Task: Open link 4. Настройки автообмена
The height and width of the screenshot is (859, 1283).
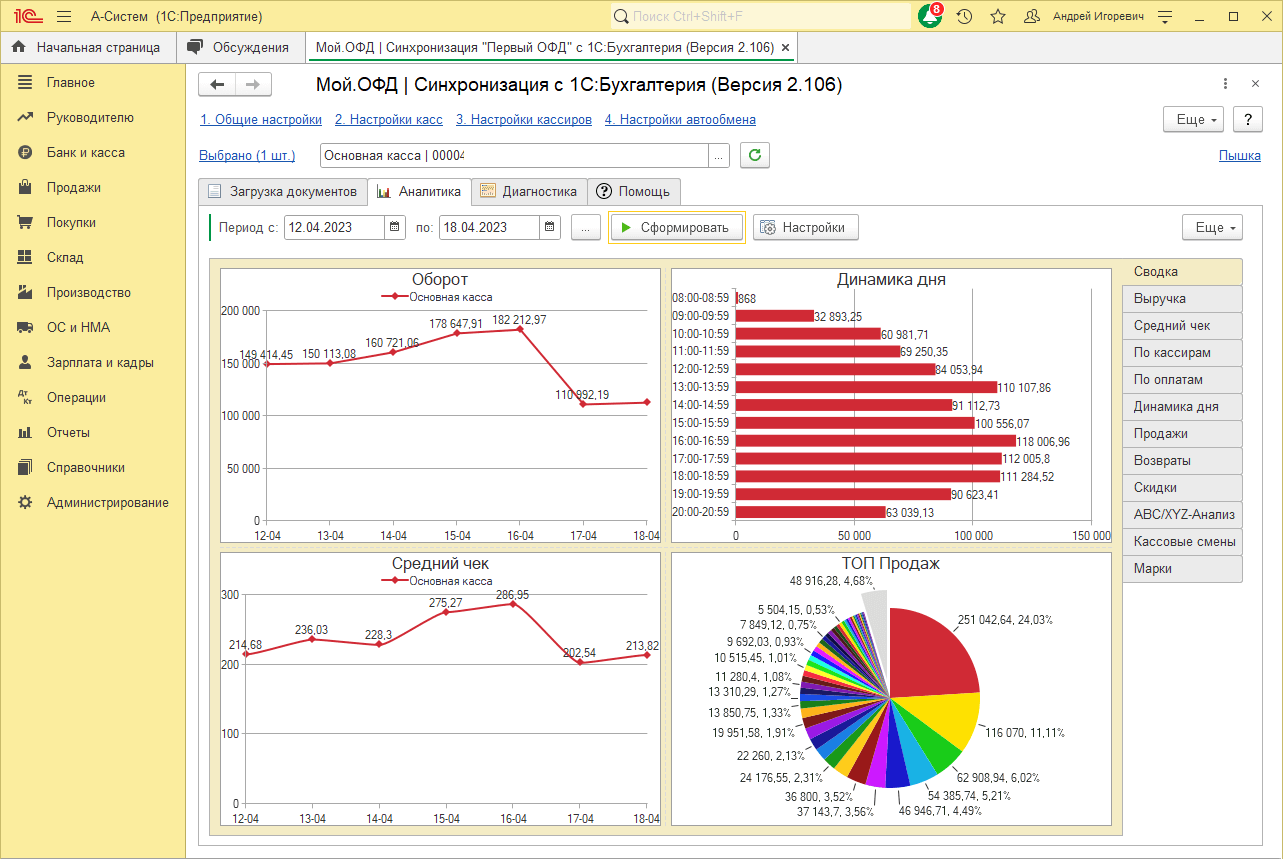Action: click(680, 119)
